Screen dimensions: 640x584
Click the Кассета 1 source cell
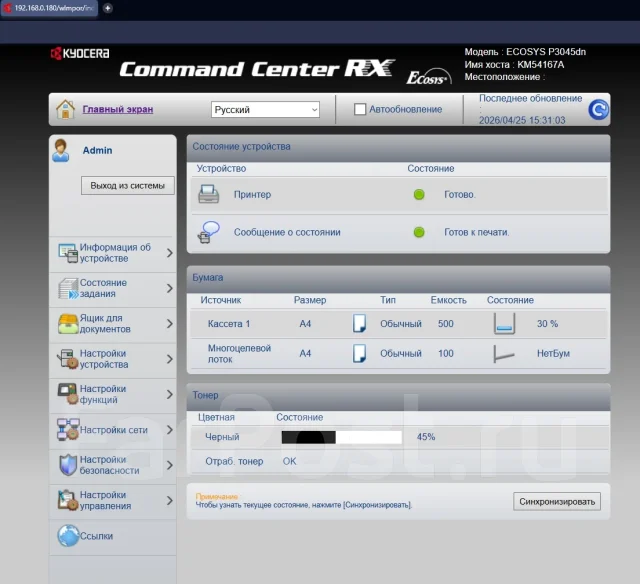pyautogui.click(x=229, y=324)
